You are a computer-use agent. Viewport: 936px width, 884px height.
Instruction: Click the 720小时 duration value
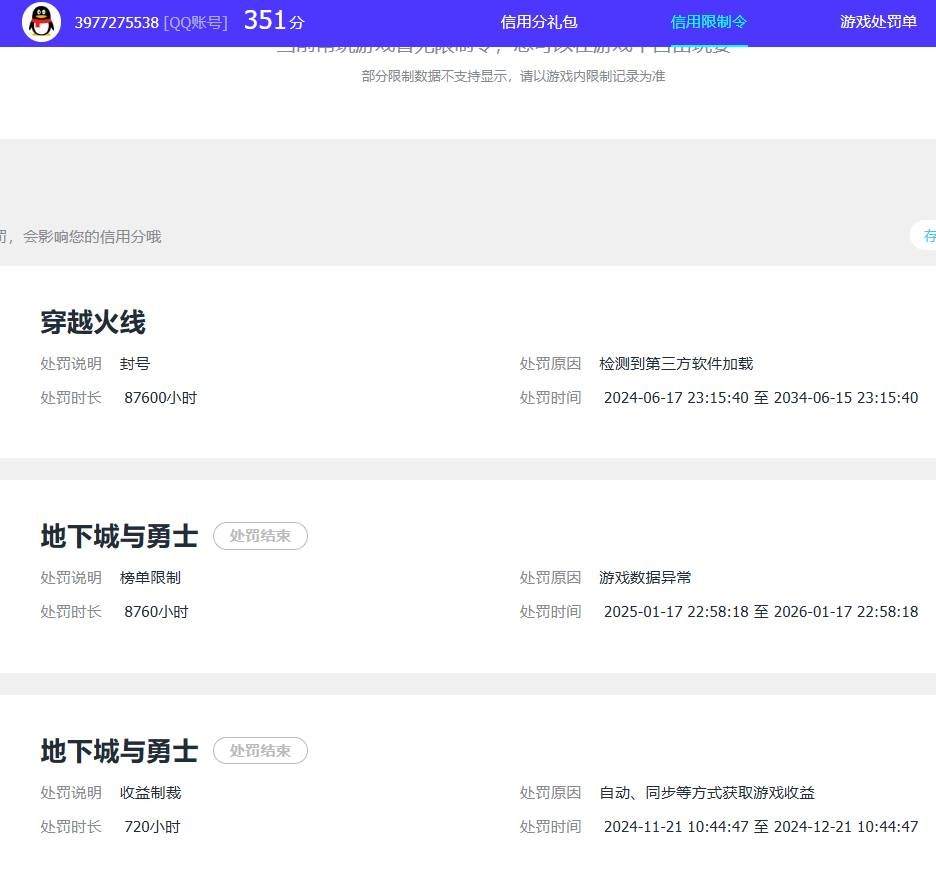[x=152, y=827]
